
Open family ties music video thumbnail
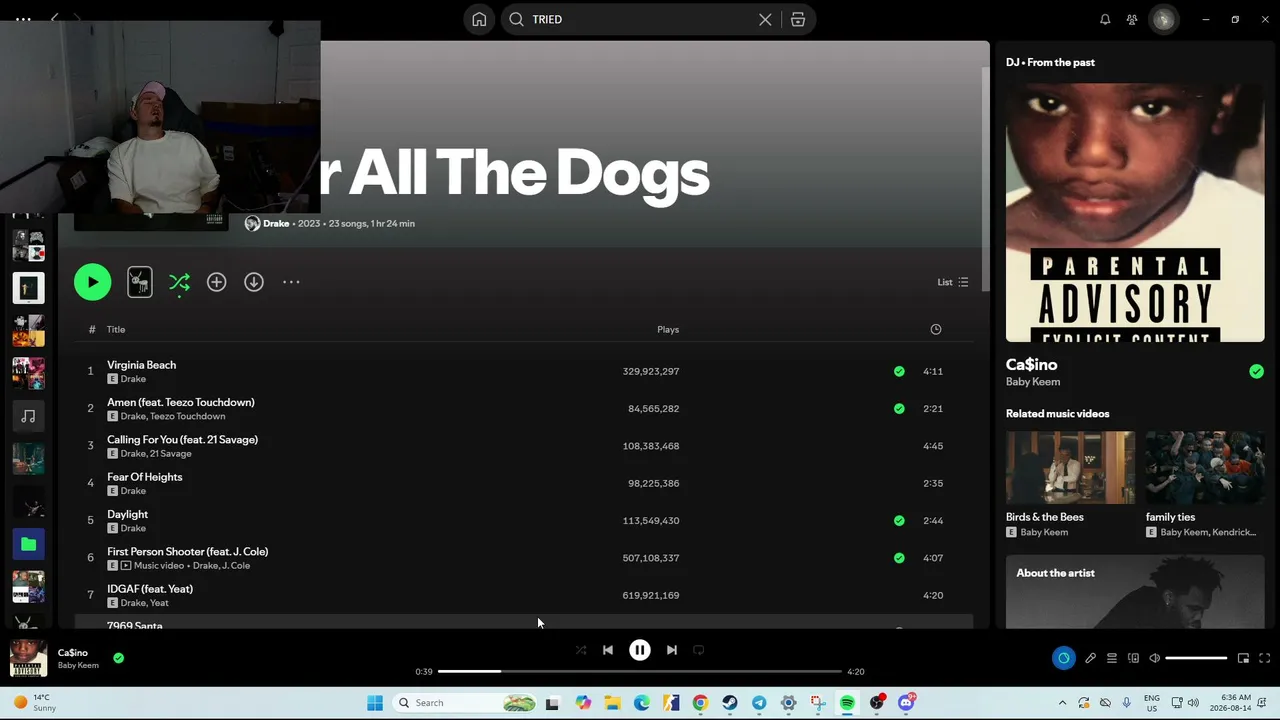coord(1205,467)
